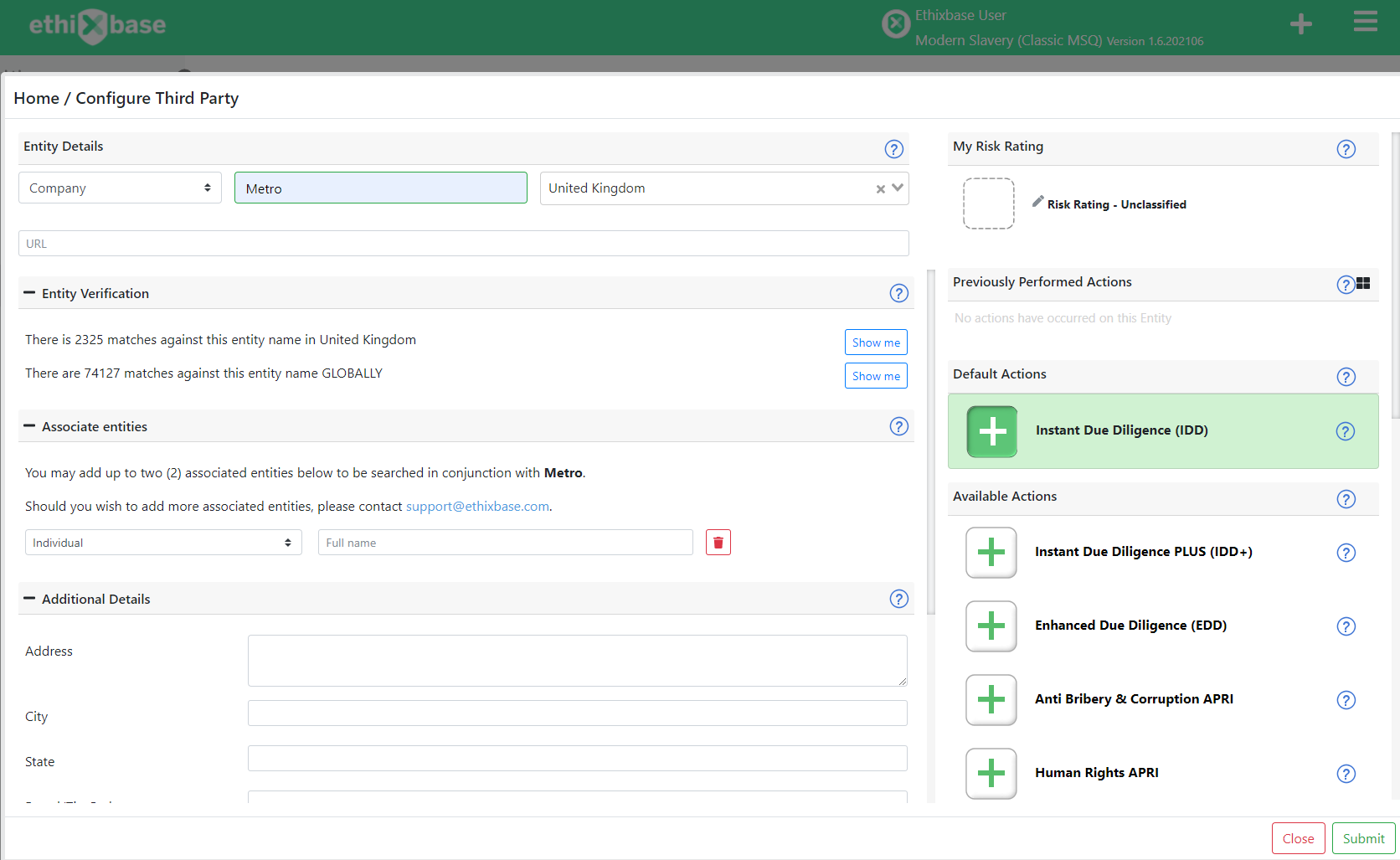The height and width of the screenshot is (860, 1400).
Task: Edit risk rating with pencil icon
Action: pyautogui.click(x=1037, y=202)
